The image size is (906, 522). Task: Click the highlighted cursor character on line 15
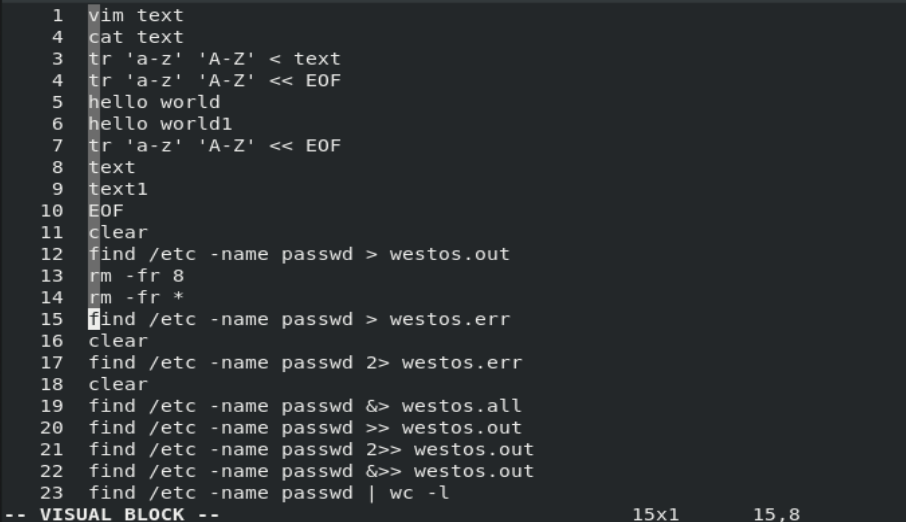pos(94,320)
